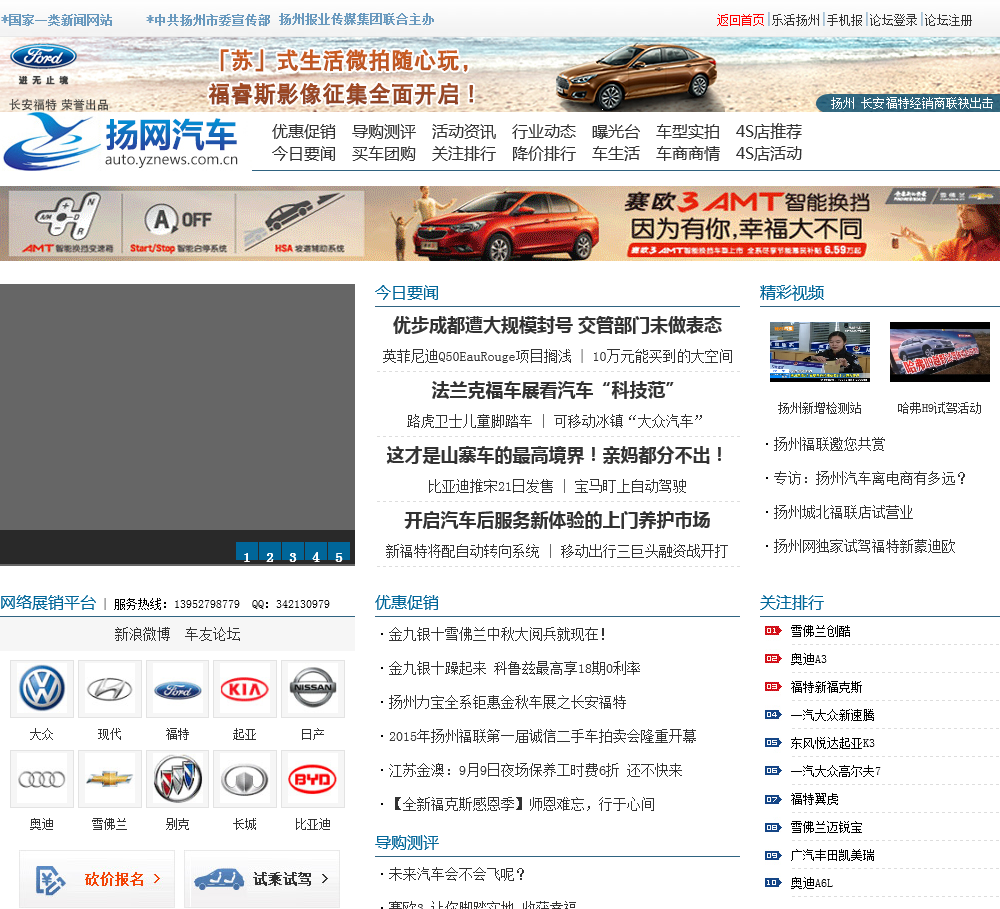Image resolution: width=1000 pixels, height=909 pixels.
Task: Click the 赛欧3 AMT banner advertisement
Action: pyautogui.click(x=500, y=223)
